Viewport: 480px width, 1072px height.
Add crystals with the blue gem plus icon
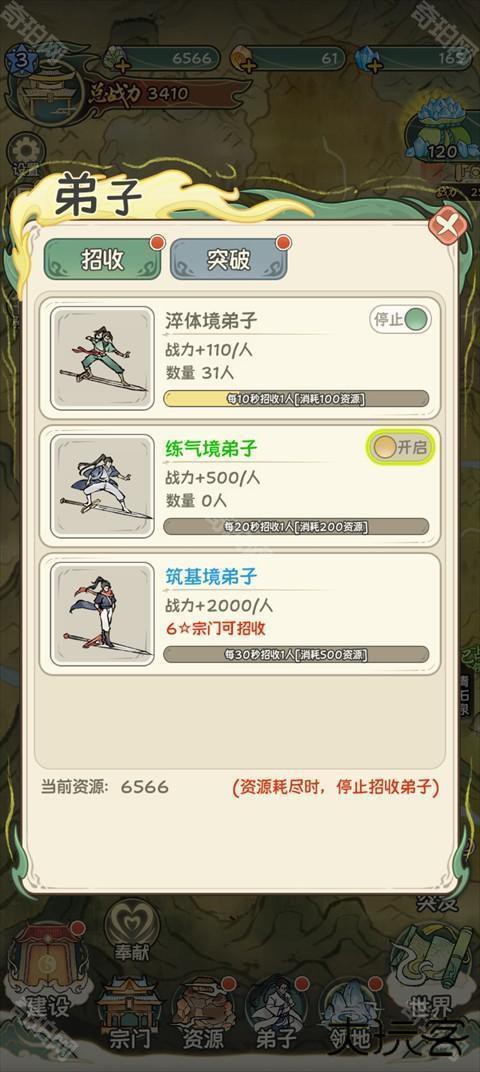373,66
